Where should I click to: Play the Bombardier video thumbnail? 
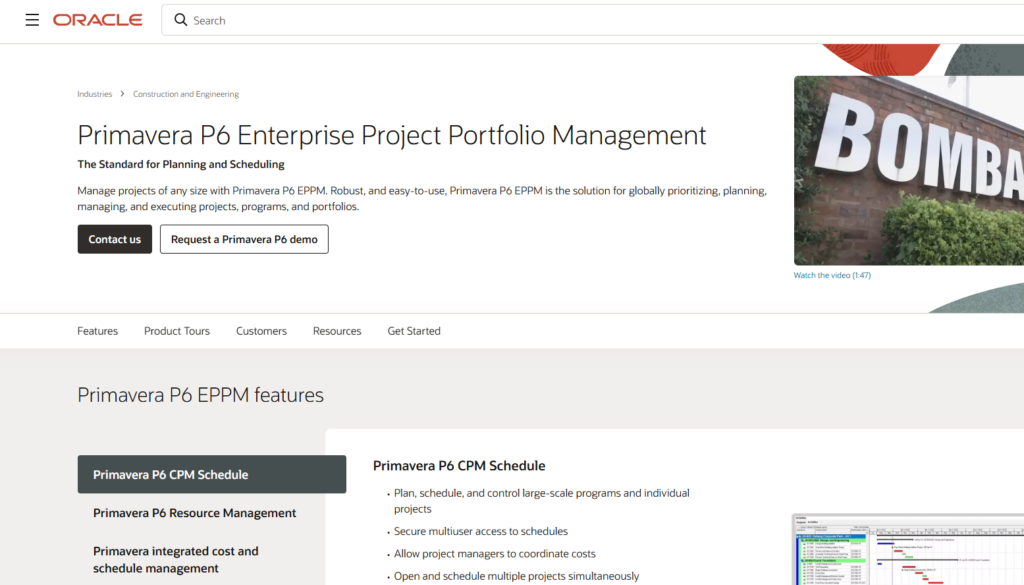point(909,170)
